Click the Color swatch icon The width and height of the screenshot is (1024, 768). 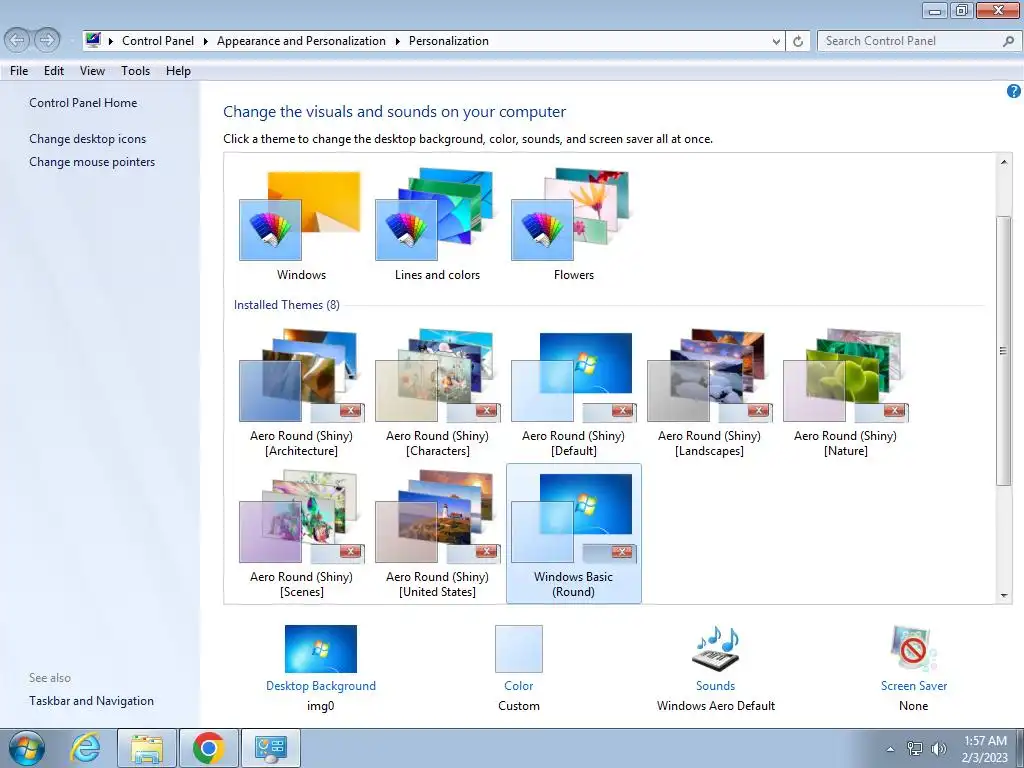[519, 648]
